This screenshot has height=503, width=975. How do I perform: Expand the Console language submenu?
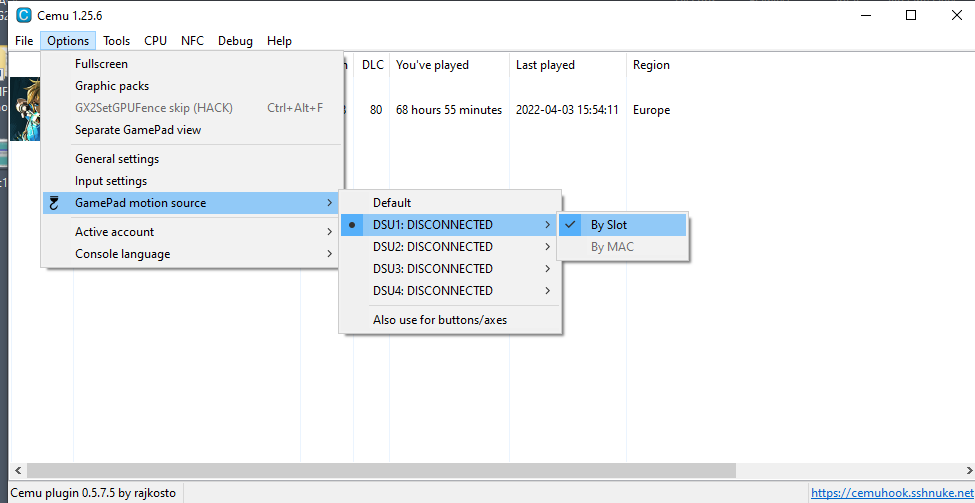[x=192, y=254]
